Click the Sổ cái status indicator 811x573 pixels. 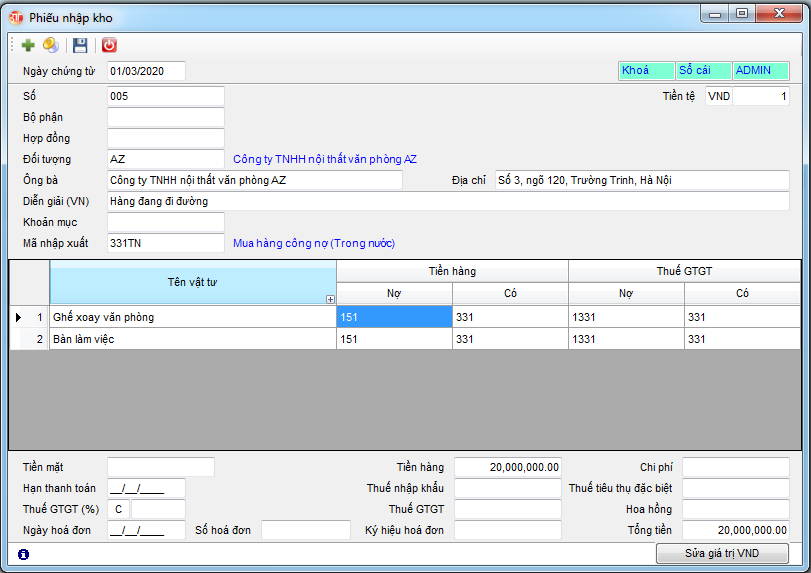(703, 70)
